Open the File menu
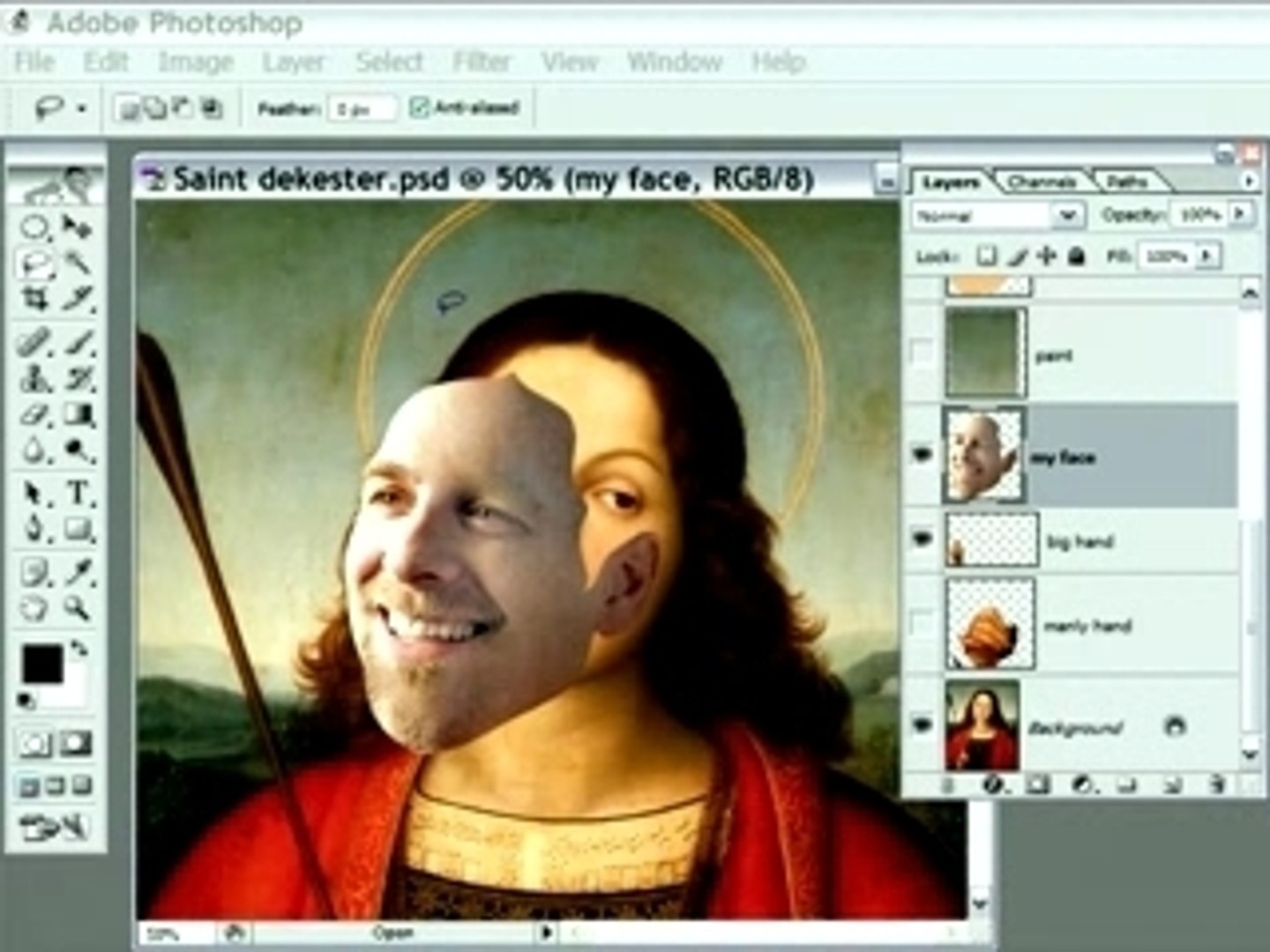The width and height of the screenshot is (1270, 952). point(35,62)
